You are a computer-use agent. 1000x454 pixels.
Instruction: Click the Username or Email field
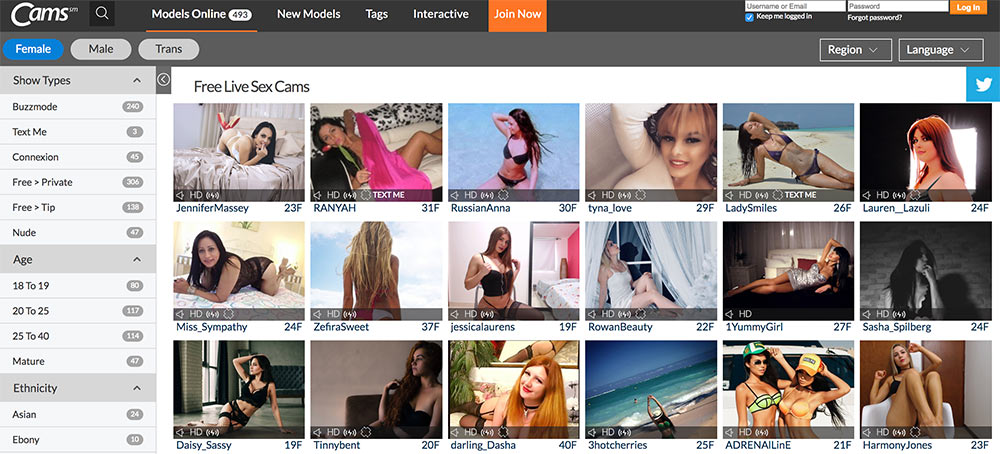(794, 6)
